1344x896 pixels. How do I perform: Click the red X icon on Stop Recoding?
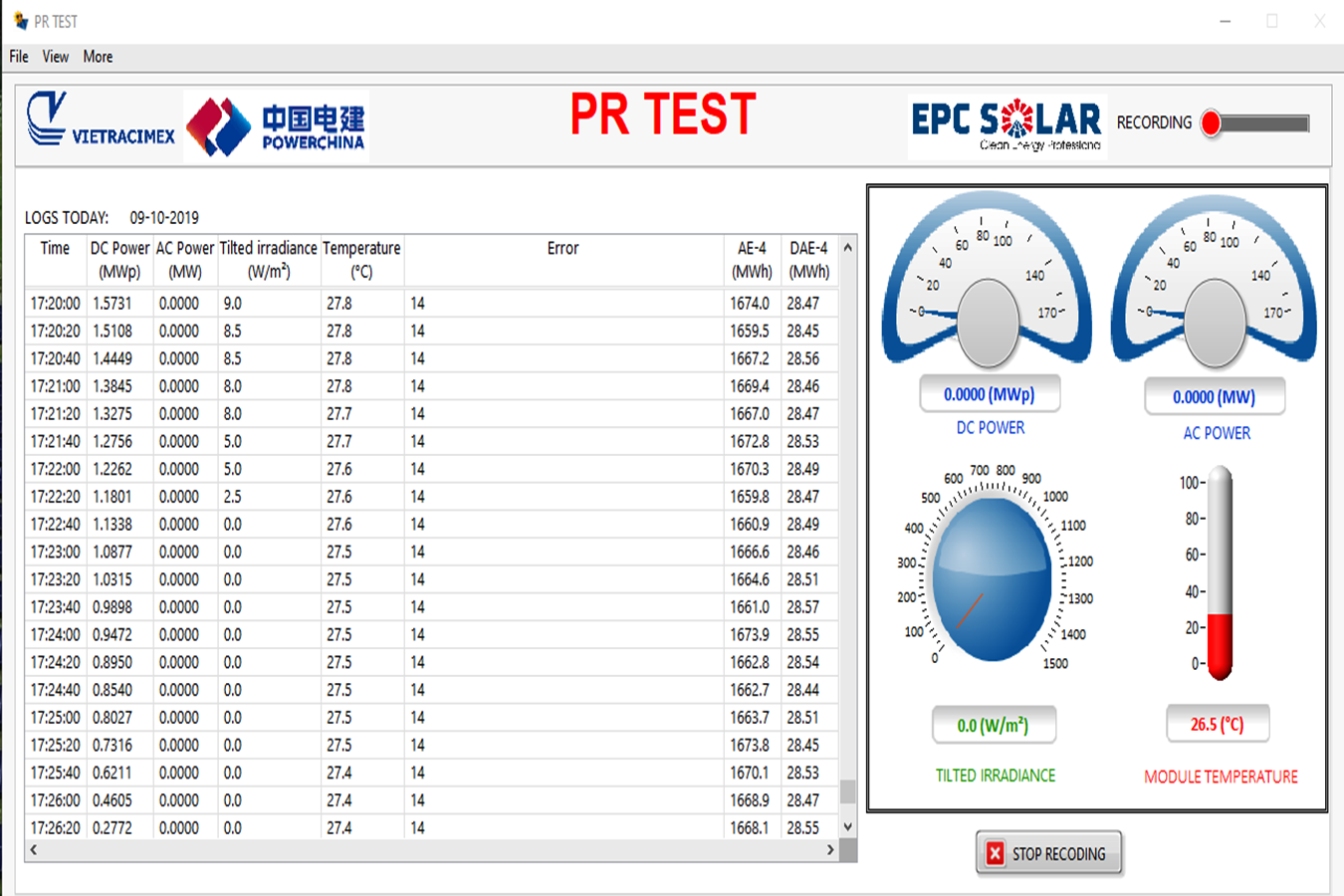[995, 854]
